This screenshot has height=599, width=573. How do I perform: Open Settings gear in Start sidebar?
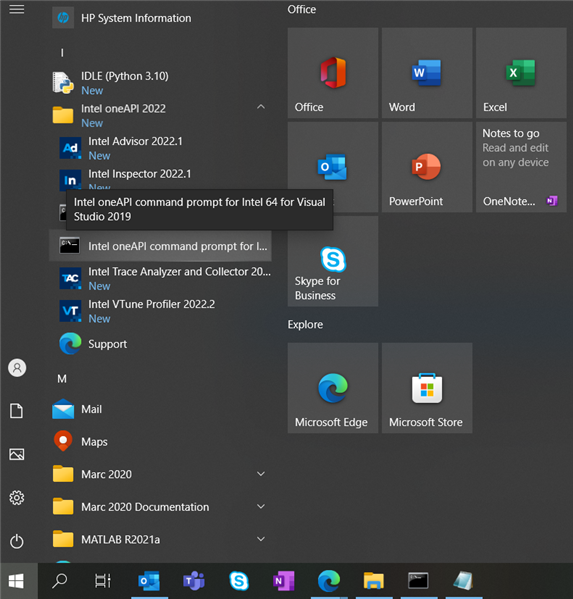tap(17, 498)
